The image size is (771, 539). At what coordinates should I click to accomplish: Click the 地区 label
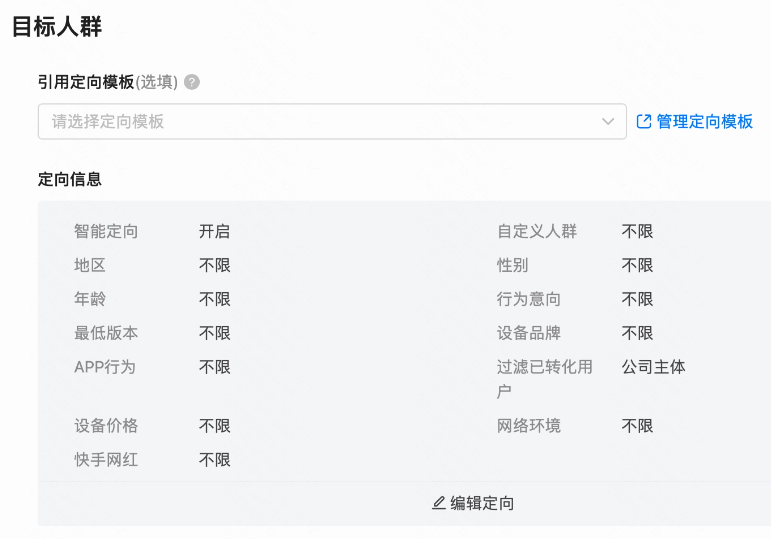click(90, 265)
